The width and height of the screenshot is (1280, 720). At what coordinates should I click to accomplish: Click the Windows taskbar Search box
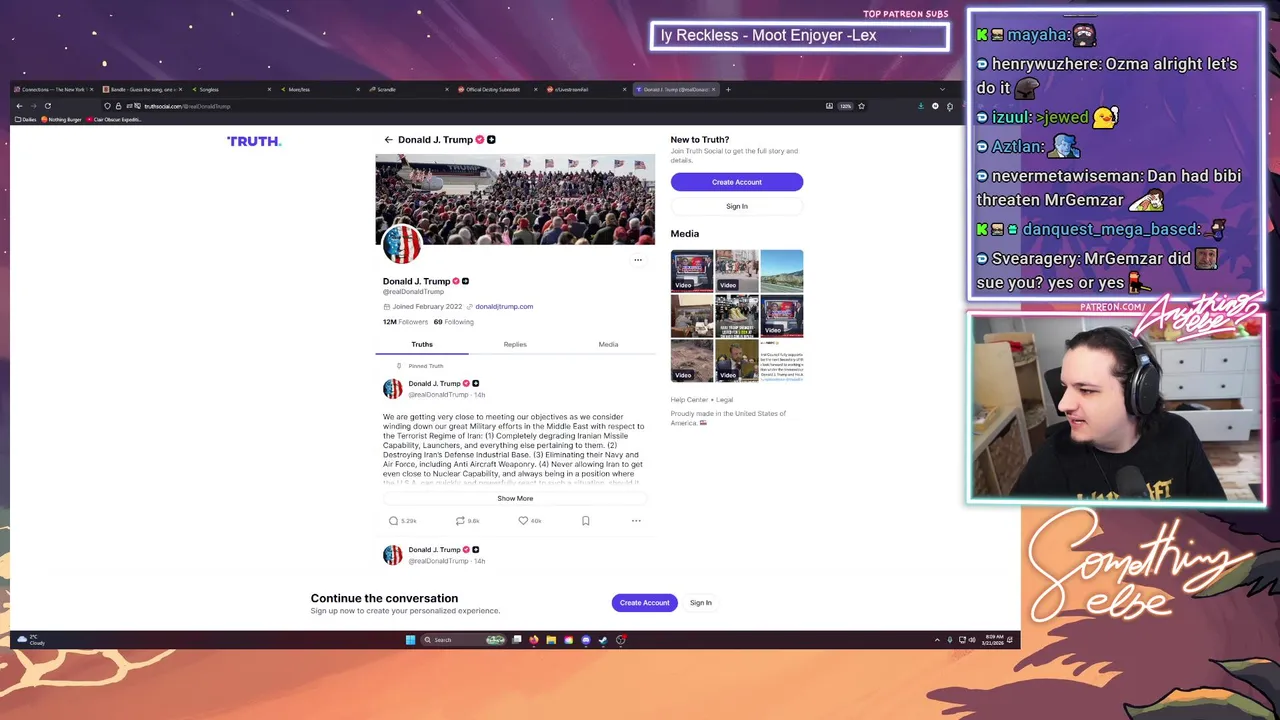[x=462, y=640]
